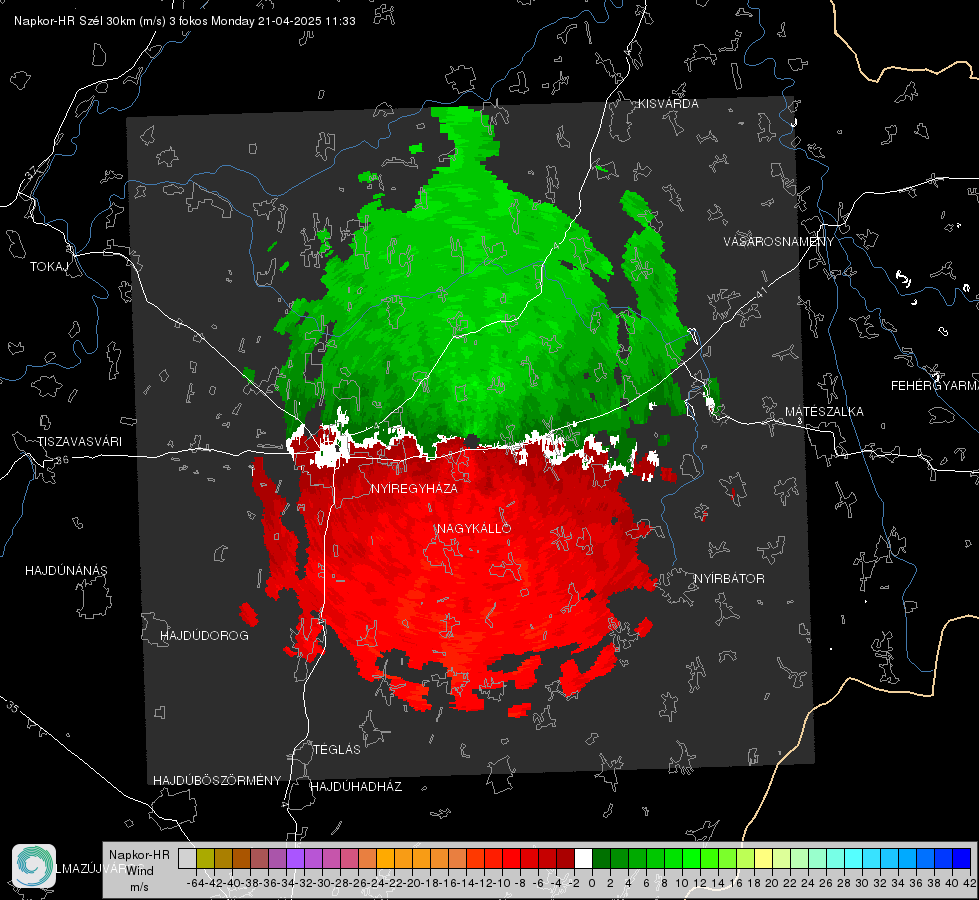Pick the red swatch between -10 and -8

511,858
